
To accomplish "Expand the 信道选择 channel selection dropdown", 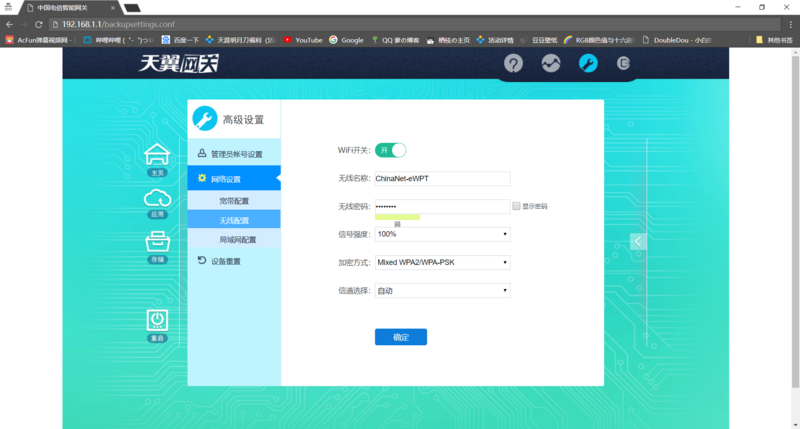I will point(442,291).
